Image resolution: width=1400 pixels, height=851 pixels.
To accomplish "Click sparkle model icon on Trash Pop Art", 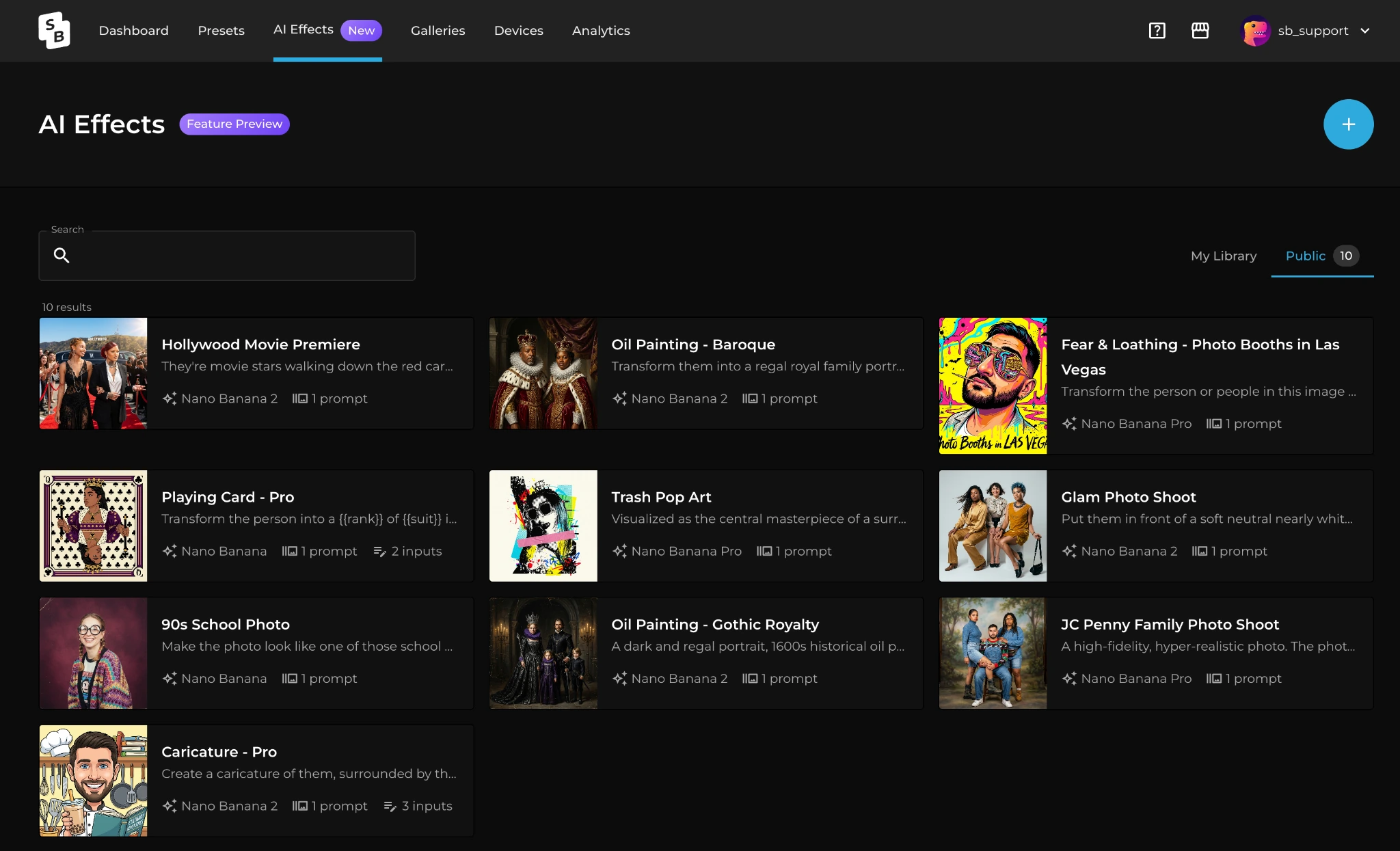I will (x=619, y=551).
